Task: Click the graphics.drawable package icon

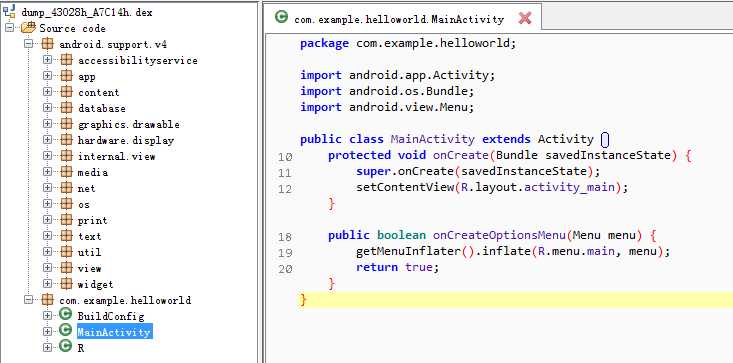Action: coord(67,124)
